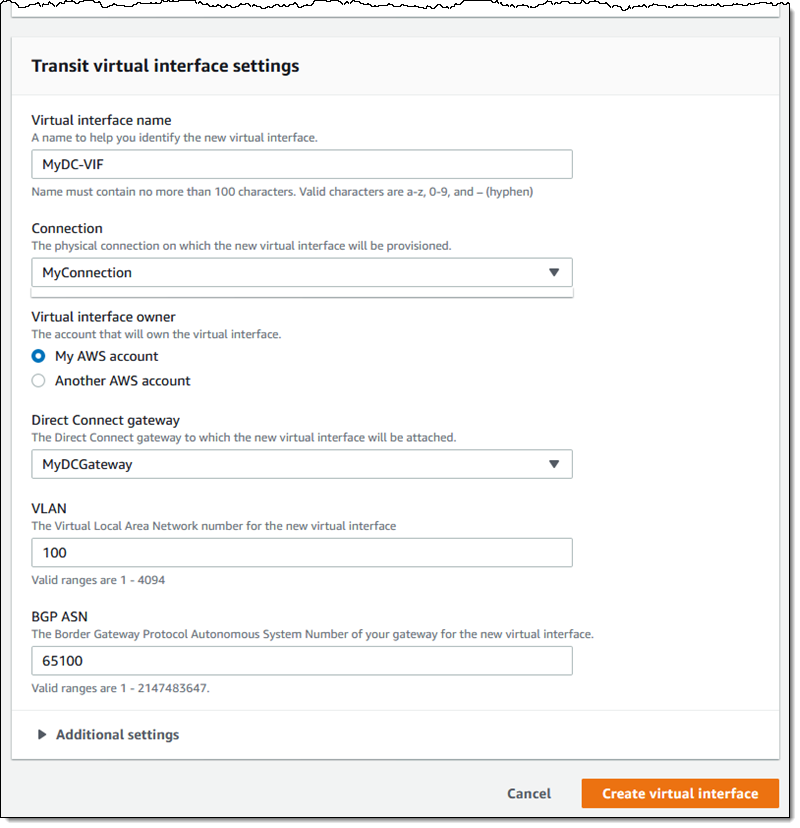Click the "Virtual interface owner" label
The height and width of the screenshot is (828, 800).
(103, 317)
